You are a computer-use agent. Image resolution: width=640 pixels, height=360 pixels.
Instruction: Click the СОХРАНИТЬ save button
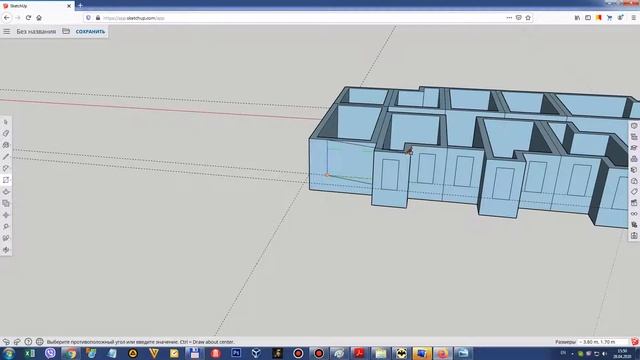(x=90, y=31)
